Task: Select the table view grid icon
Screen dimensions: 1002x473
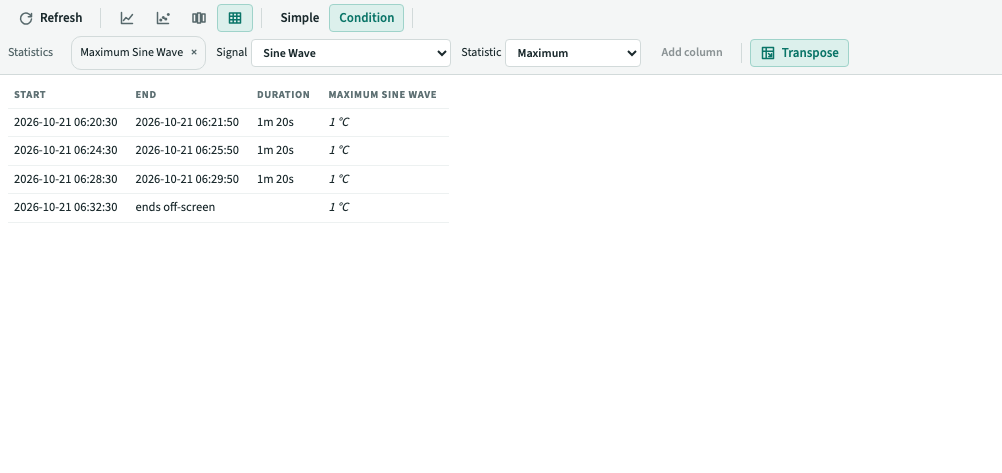Action: [235, 18]
